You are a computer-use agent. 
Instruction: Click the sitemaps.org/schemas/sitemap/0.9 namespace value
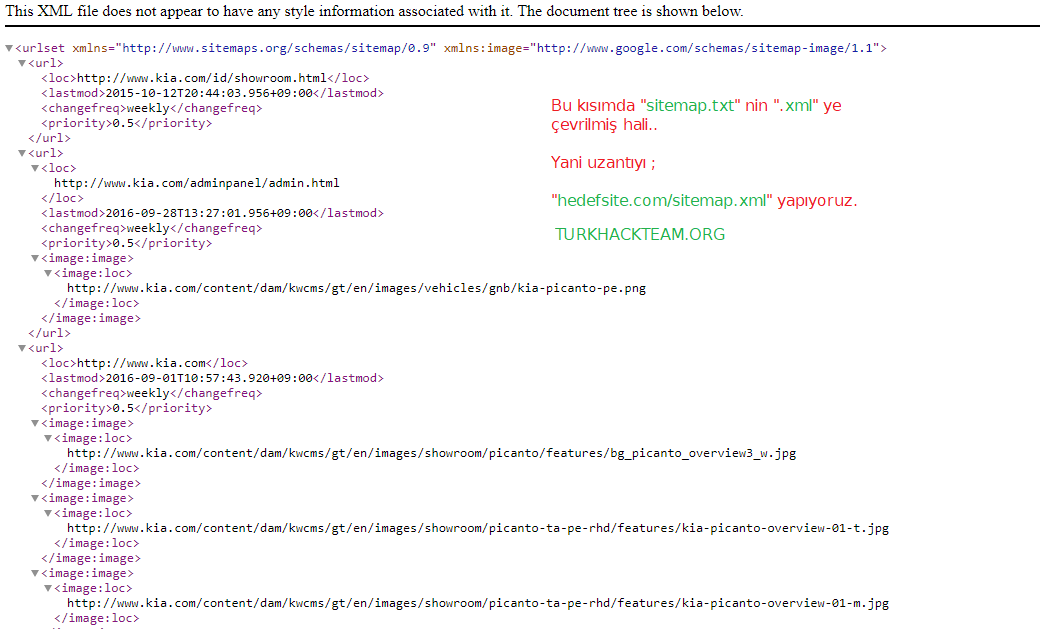click(276, 48)
